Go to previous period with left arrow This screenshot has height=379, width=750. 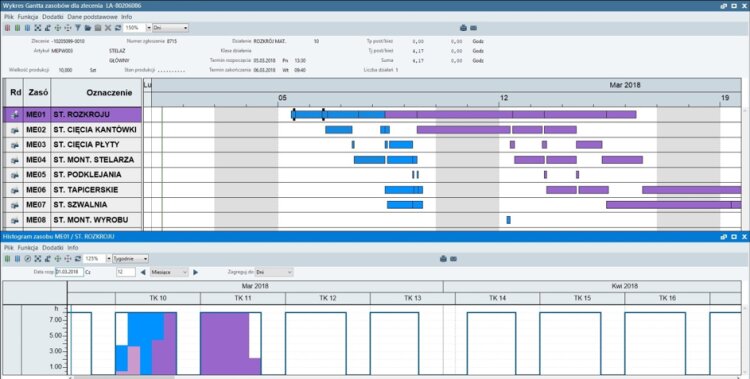(143, 272)
